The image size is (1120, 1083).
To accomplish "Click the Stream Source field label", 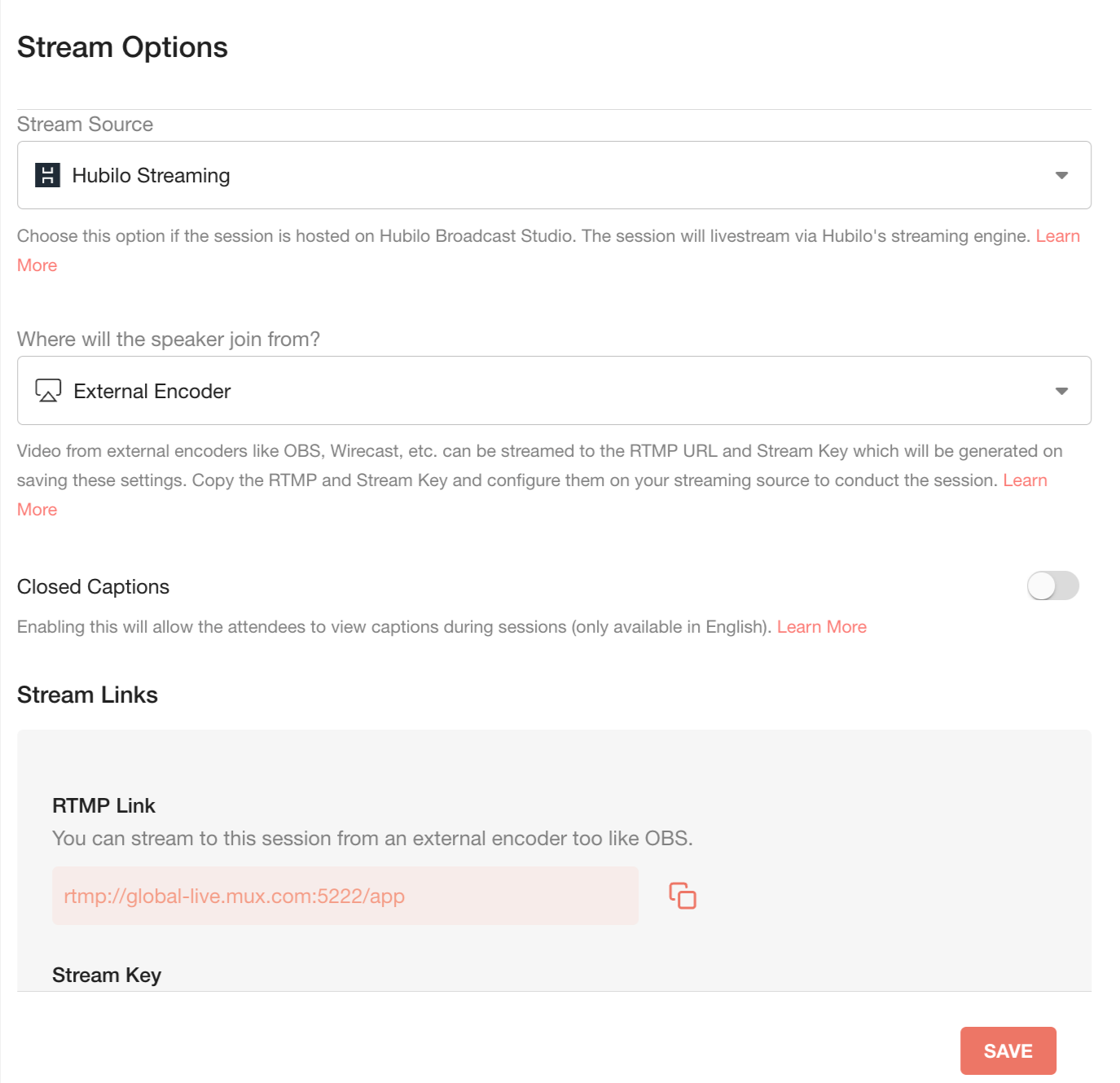I will coord(85,125).
